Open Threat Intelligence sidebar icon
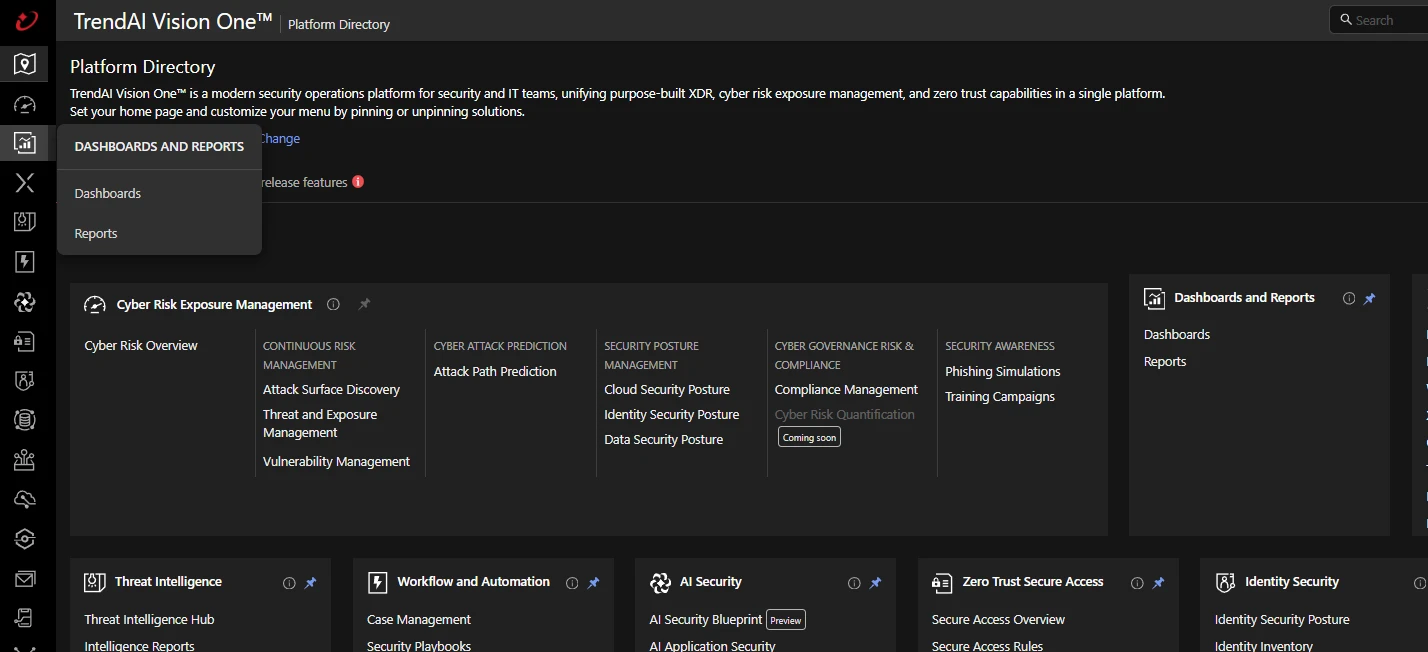Viewport: 1428px width, 652px height. [25, 222]
